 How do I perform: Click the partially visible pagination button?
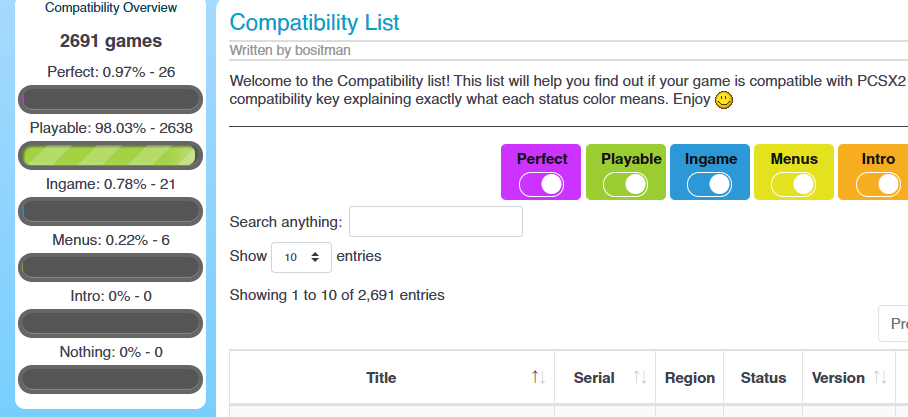894,324
